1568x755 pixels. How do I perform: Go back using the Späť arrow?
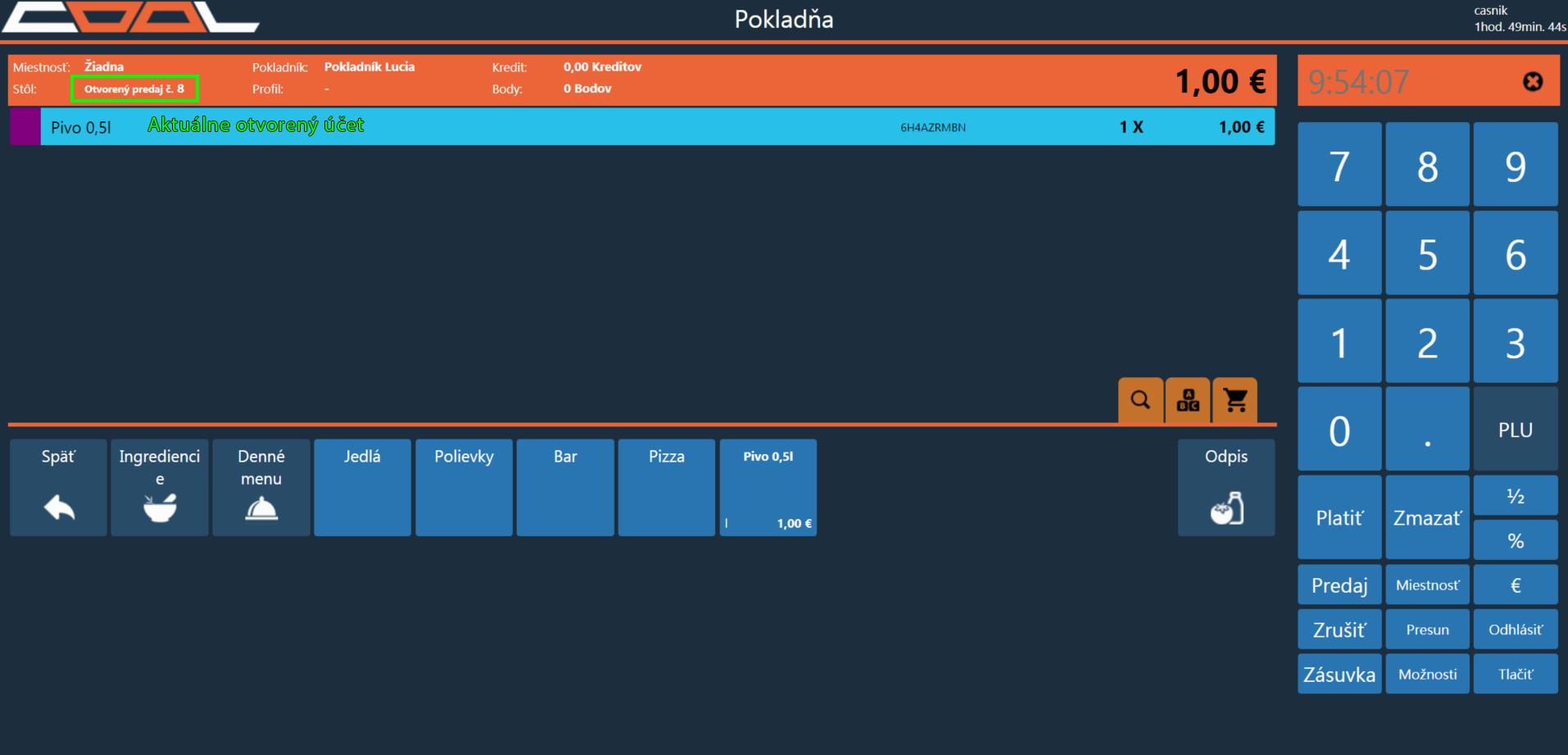58,488
